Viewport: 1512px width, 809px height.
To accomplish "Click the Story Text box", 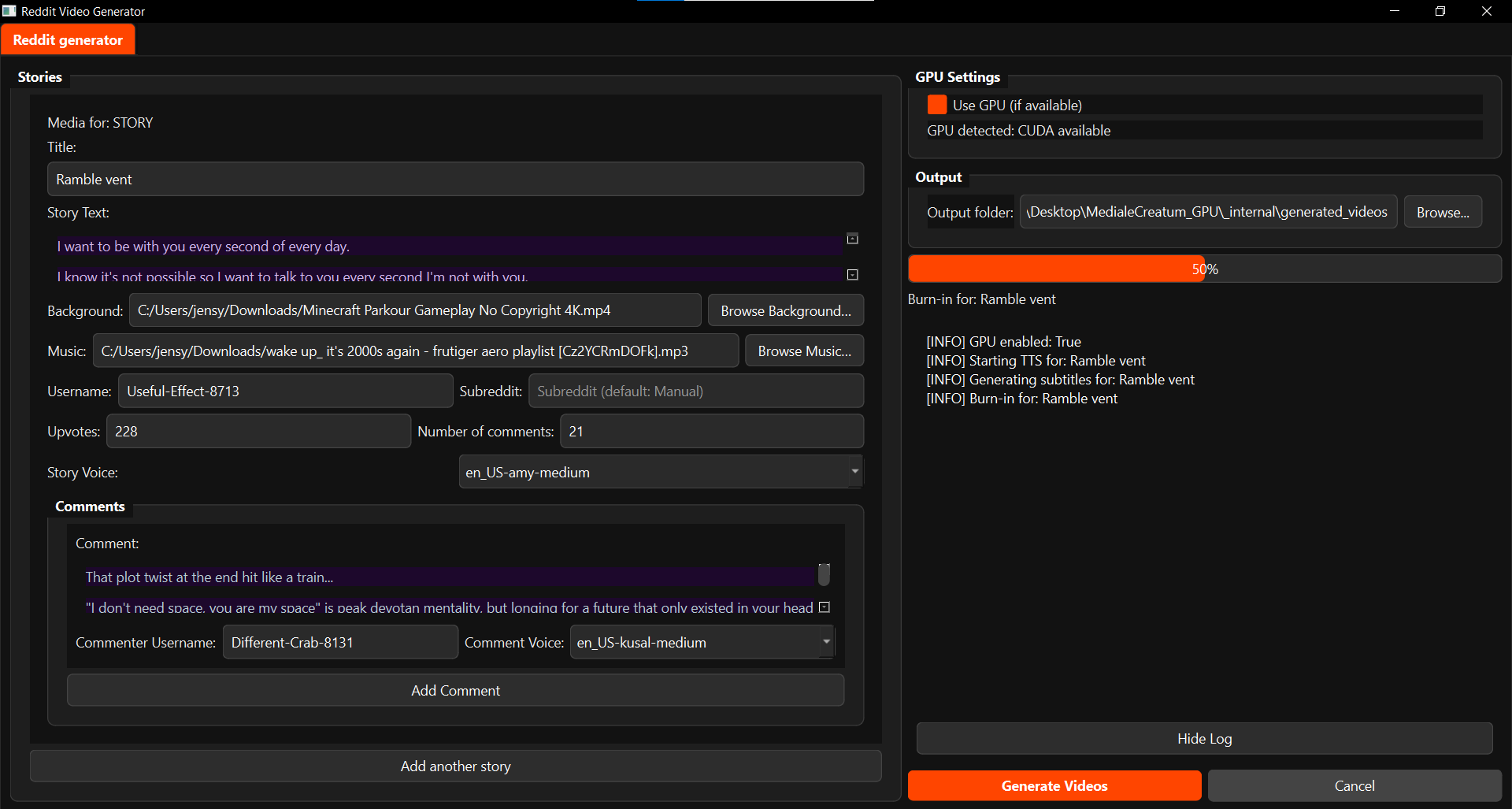I will pyautogui.click(x=446, y=257).
